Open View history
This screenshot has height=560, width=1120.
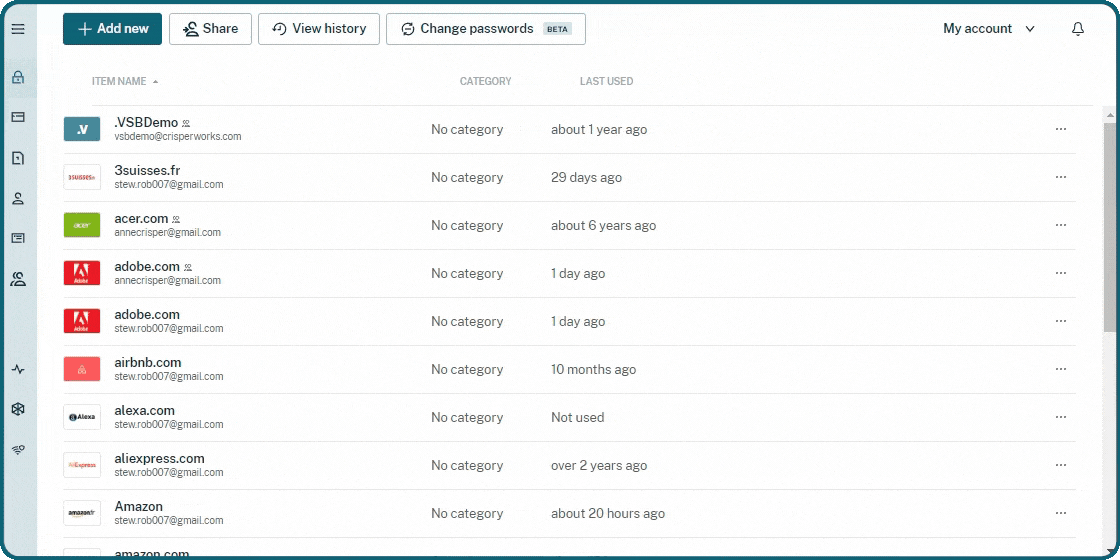(x=319, y=29)
